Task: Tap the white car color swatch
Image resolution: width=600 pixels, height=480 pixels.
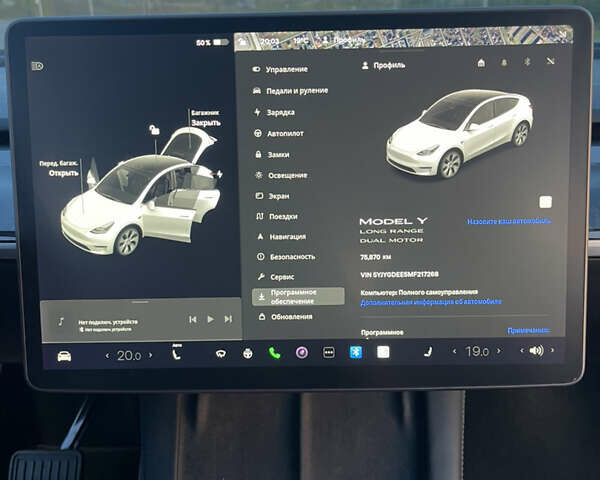Action: coord(546,202)
